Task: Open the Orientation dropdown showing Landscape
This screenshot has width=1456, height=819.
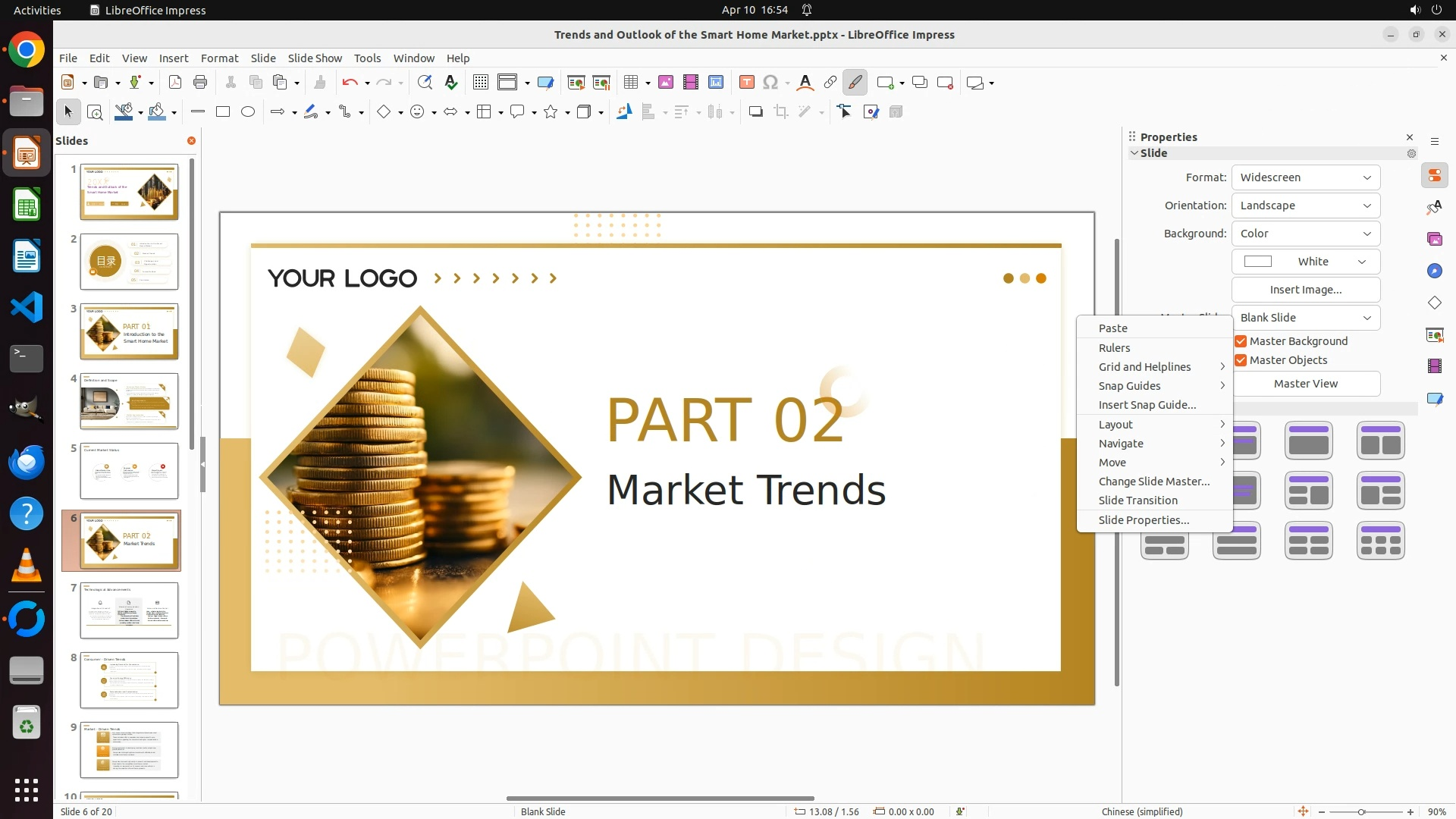Action: (x=1305, y=206)
